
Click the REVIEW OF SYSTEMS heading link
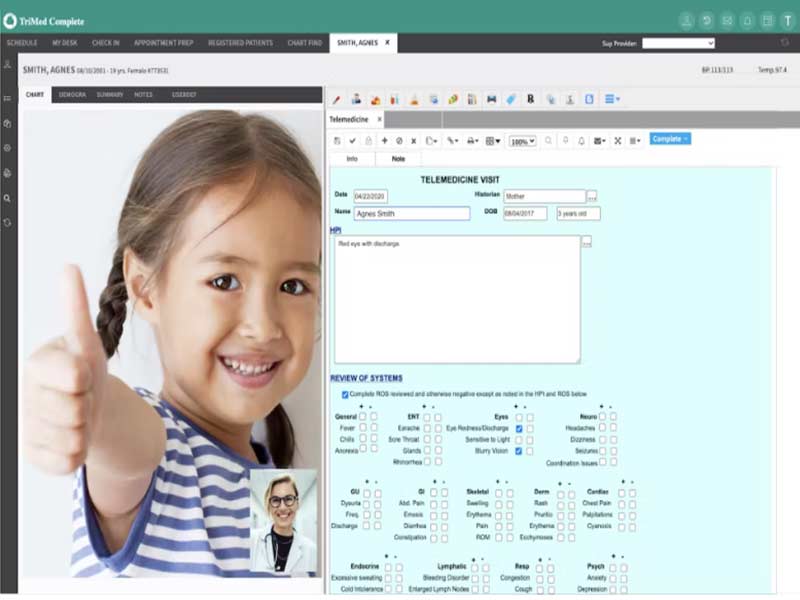[x=366, y=378]
